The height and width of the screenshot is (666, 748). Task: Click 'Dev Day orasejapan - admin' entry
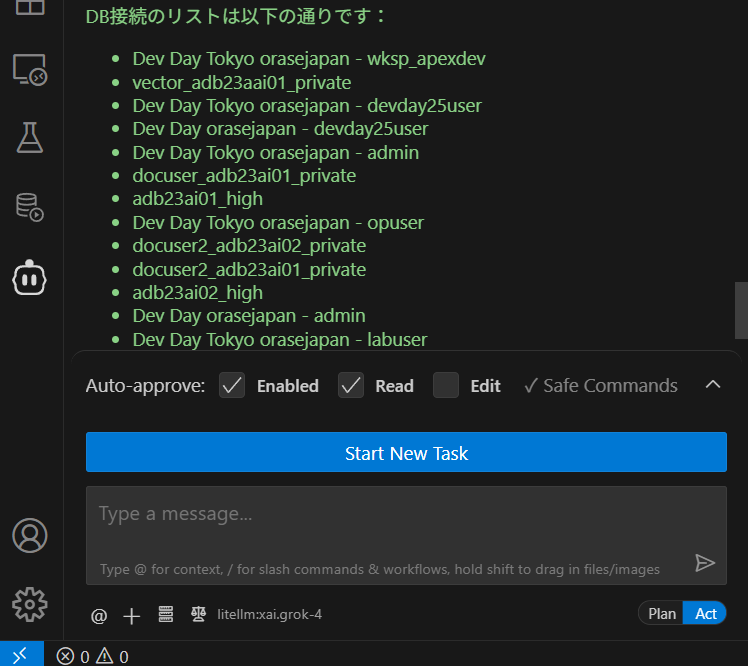point(249,316)
